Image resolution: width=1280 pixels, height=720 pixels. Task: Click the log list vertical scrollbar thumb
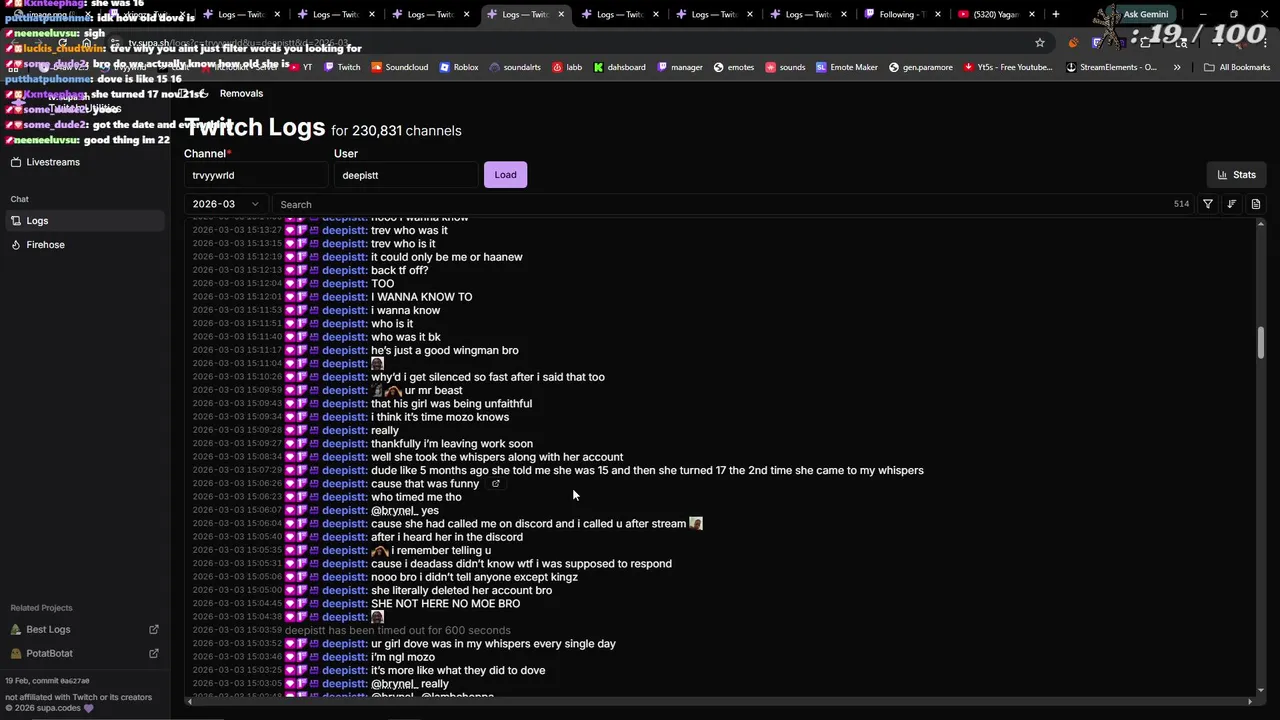[x=1261, y=342]
